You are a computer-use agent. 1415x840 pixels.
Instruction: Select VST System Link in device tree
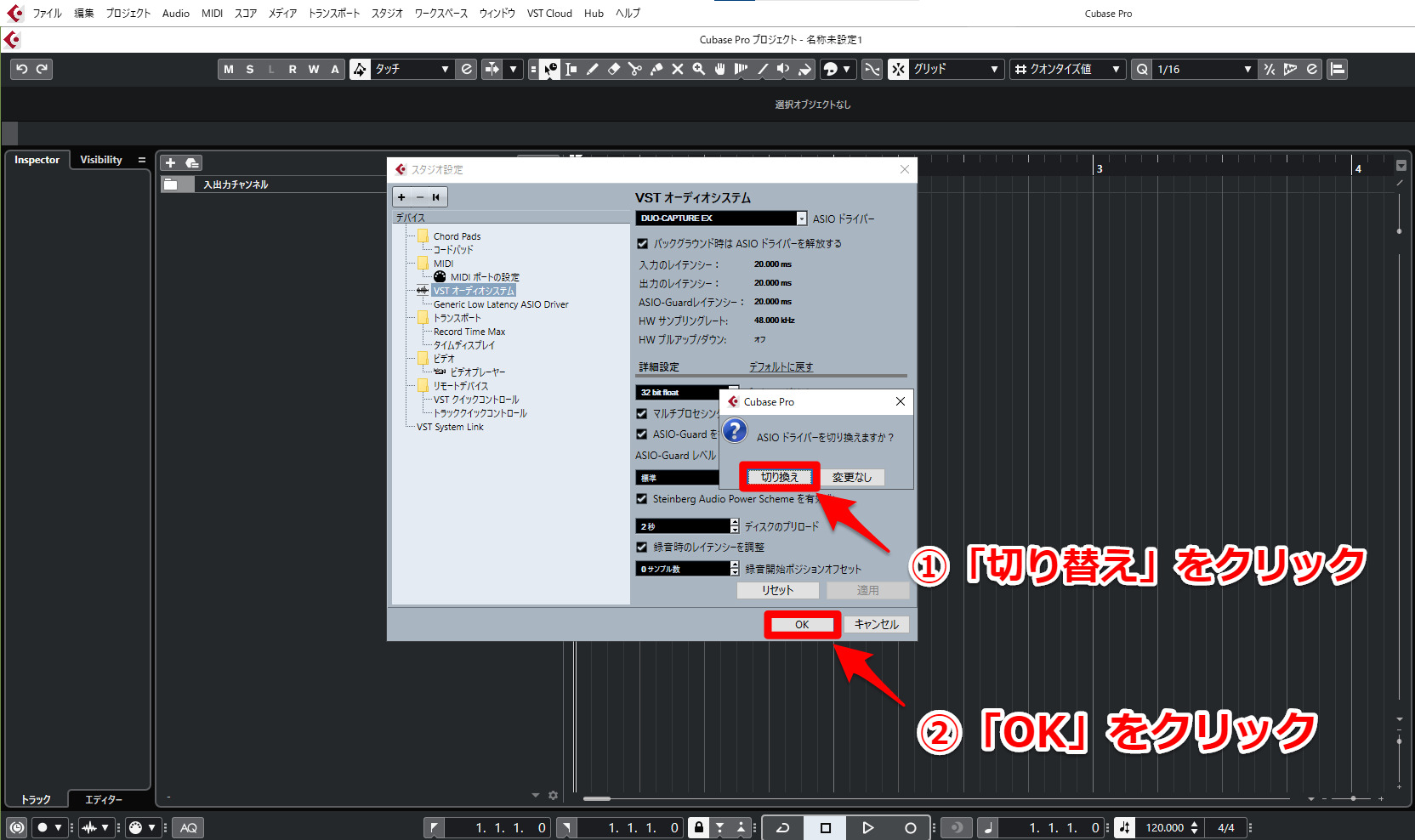(x=450, y=427)
